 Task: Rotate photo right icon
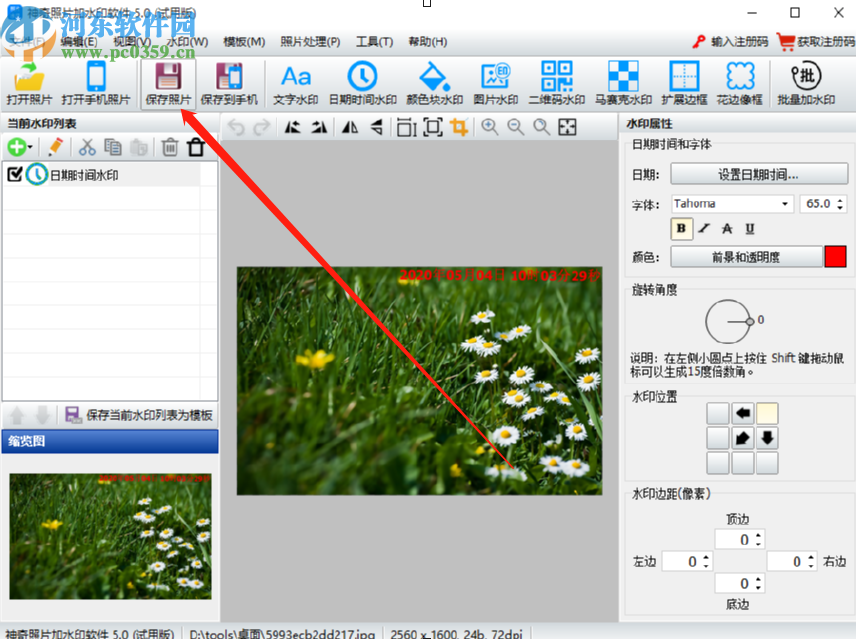[x=319, y=127]
